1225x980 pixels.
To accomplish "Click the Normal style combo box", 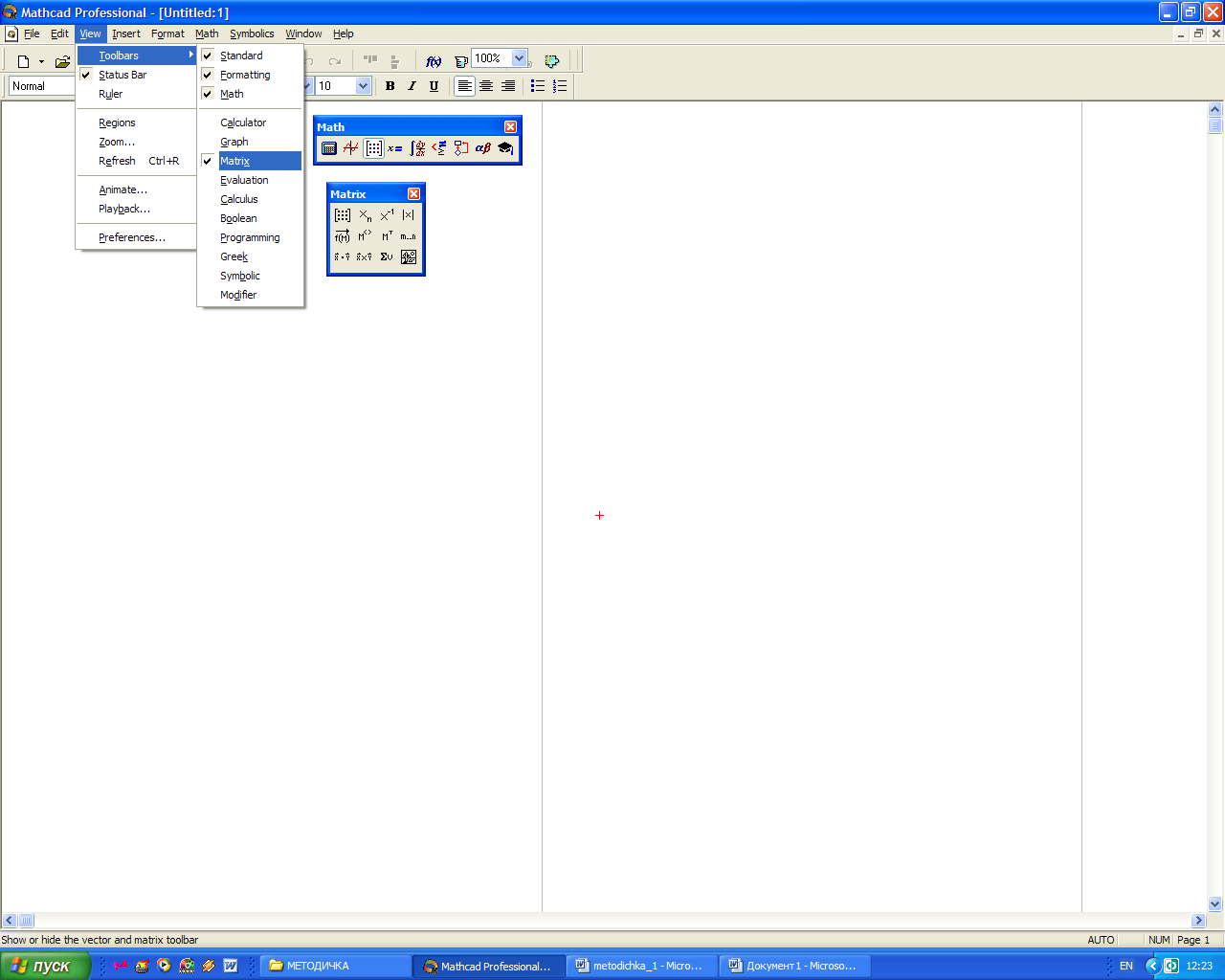I will tap(42, 86).
